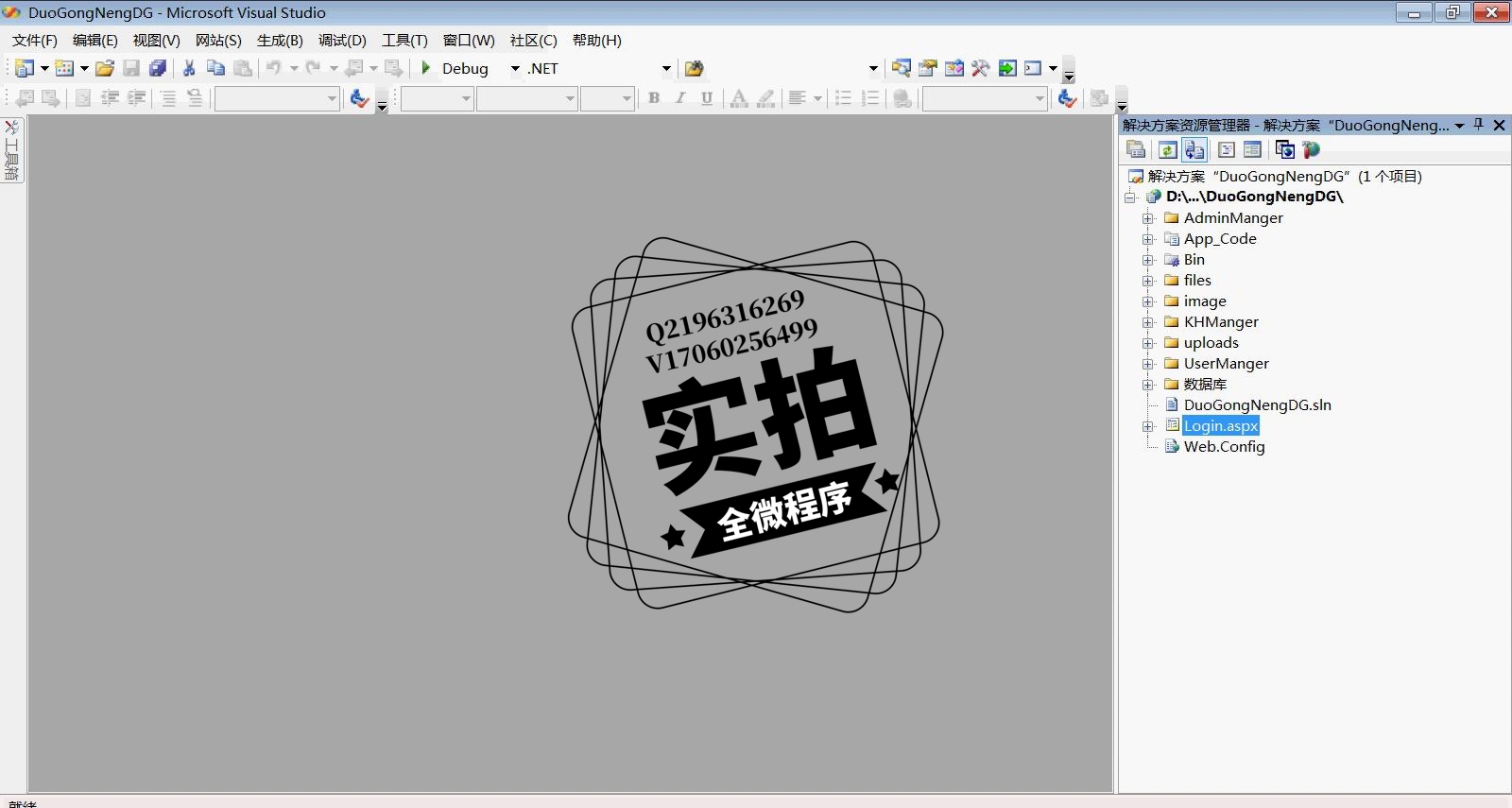Select the image folder in Solution Explorer
Screen dimensions: 1512x808
tap(1205, 301)
